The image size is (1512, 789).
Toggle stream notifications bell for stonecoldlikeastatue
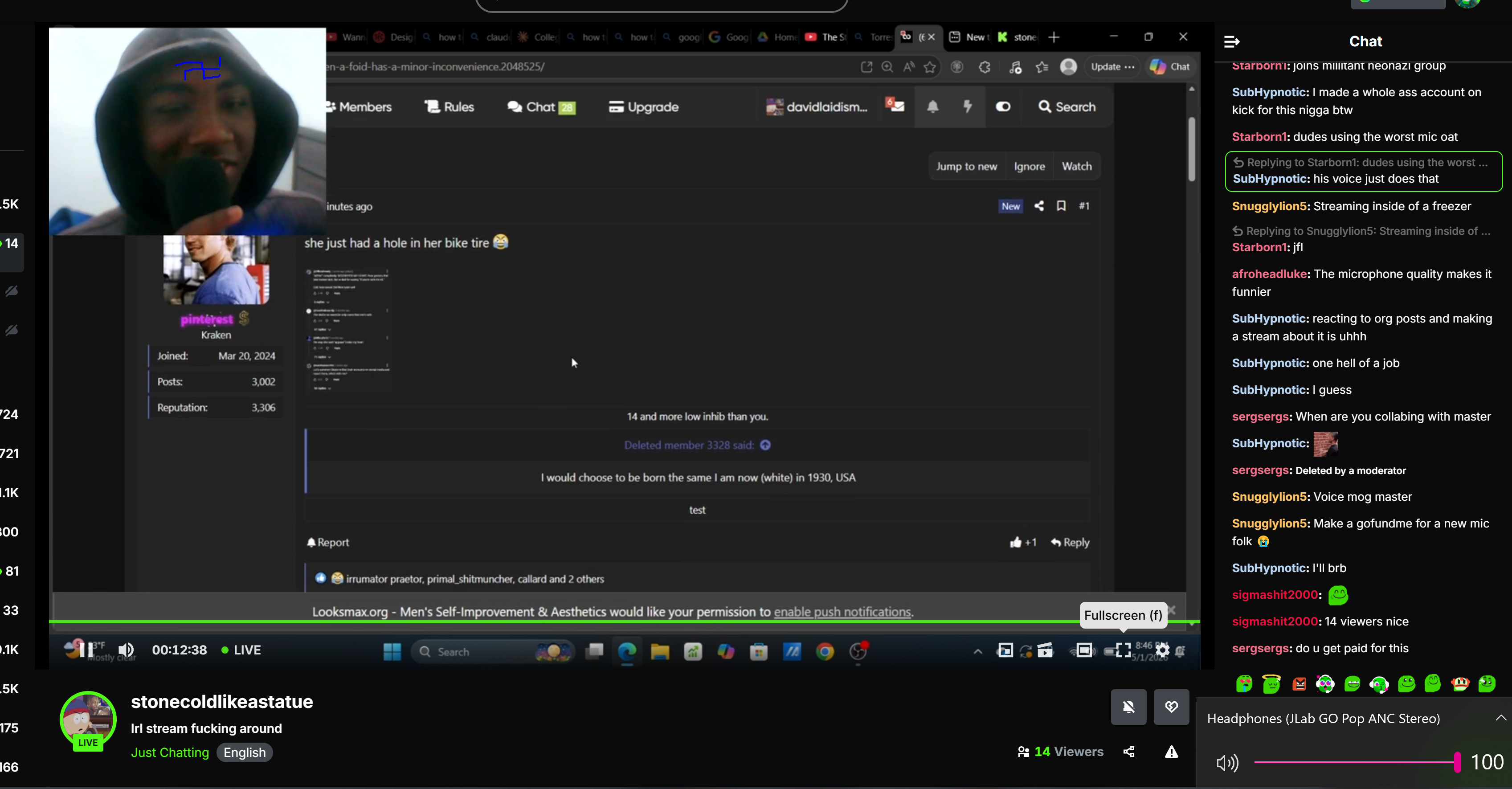[1128, 707]
